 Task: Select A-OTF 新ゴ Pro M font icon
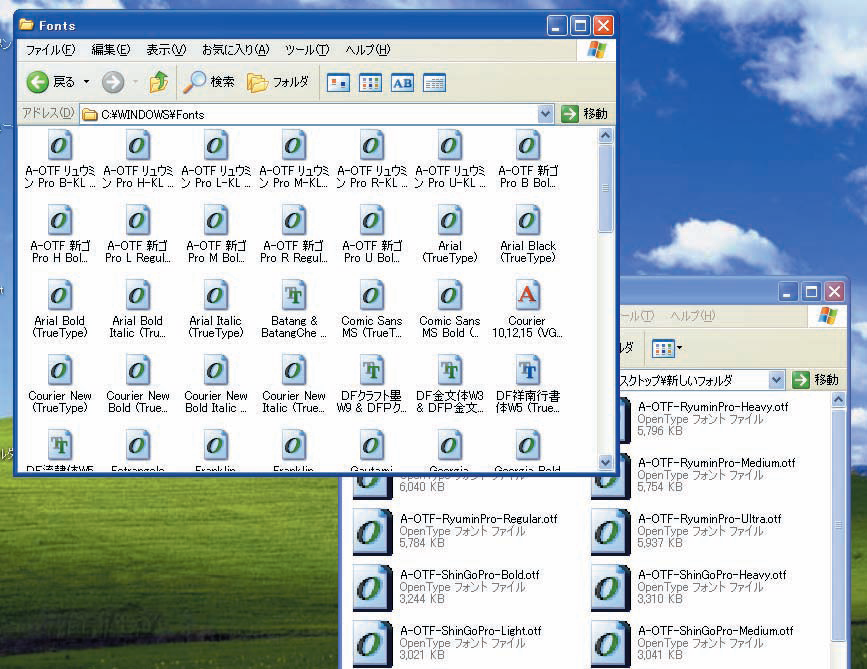click(x=216, y=221)
